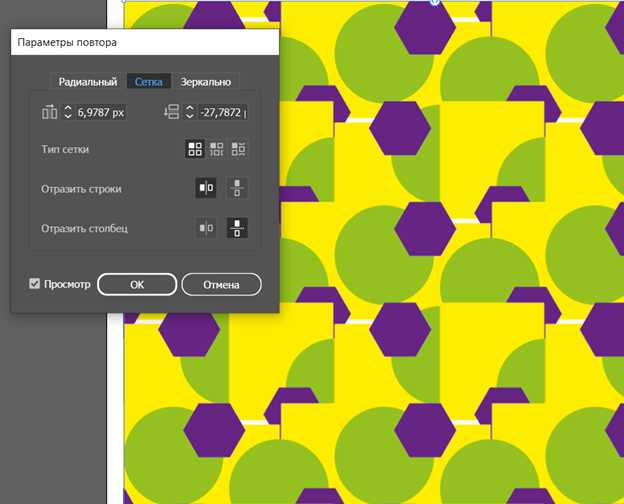Screen dimensions: 624x504
Task: Click the horizontal spacing icon
Action: coord(50,112)
